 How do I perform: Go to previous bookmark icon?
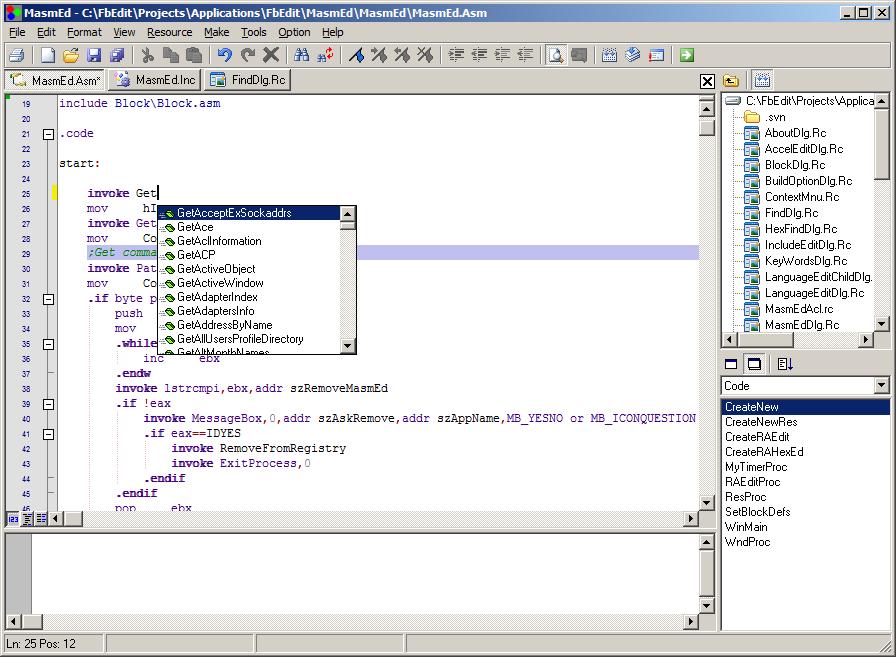pos(402,55)
